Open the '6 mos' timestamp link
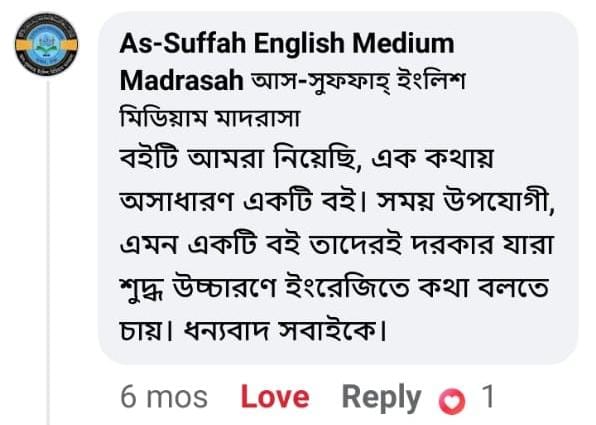This screenshot has width=596, height=425. pos(164,398)
